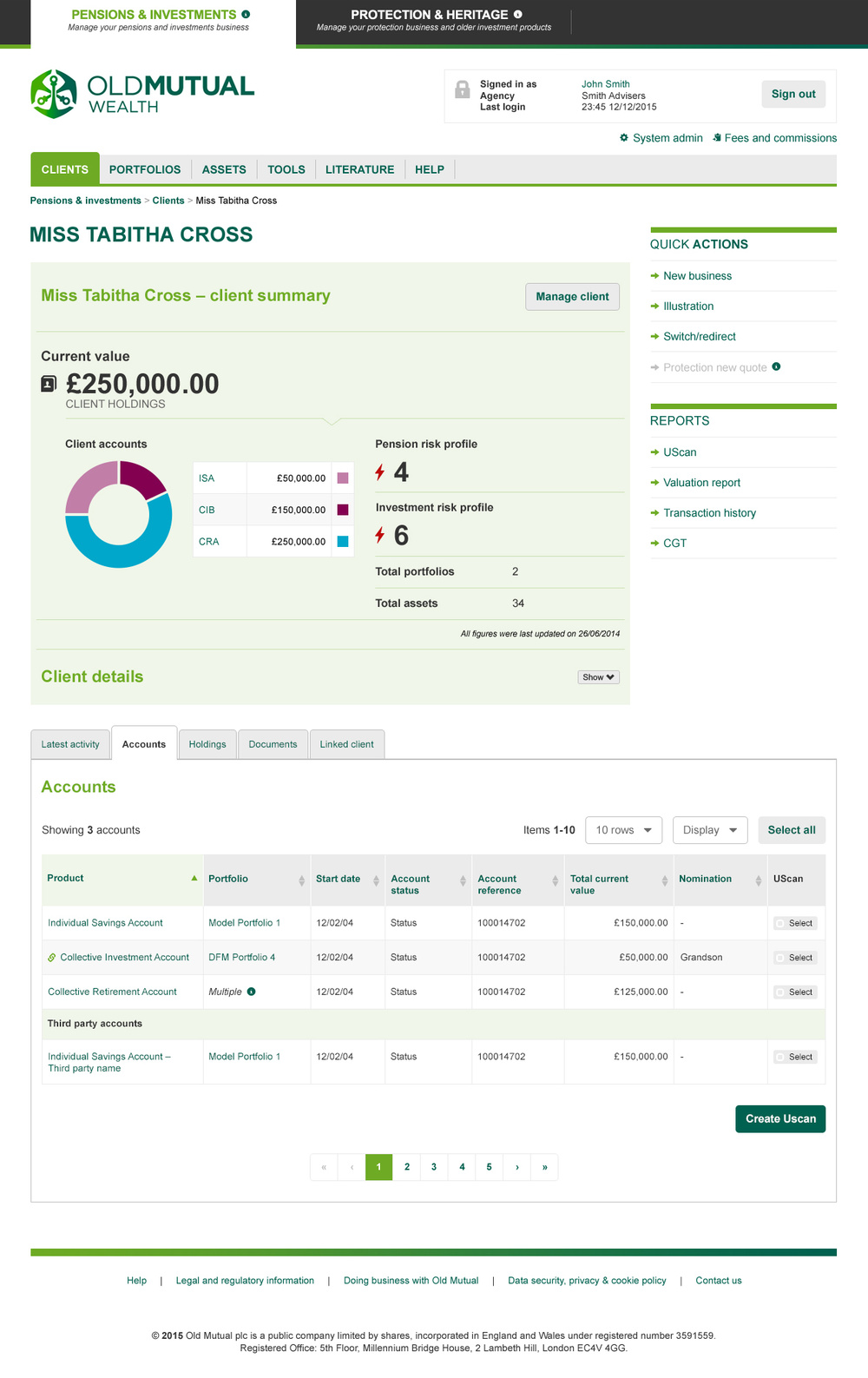Expand Client details with Show button
The height and width of the screenshot is (1378, 868).
[599, 677]
